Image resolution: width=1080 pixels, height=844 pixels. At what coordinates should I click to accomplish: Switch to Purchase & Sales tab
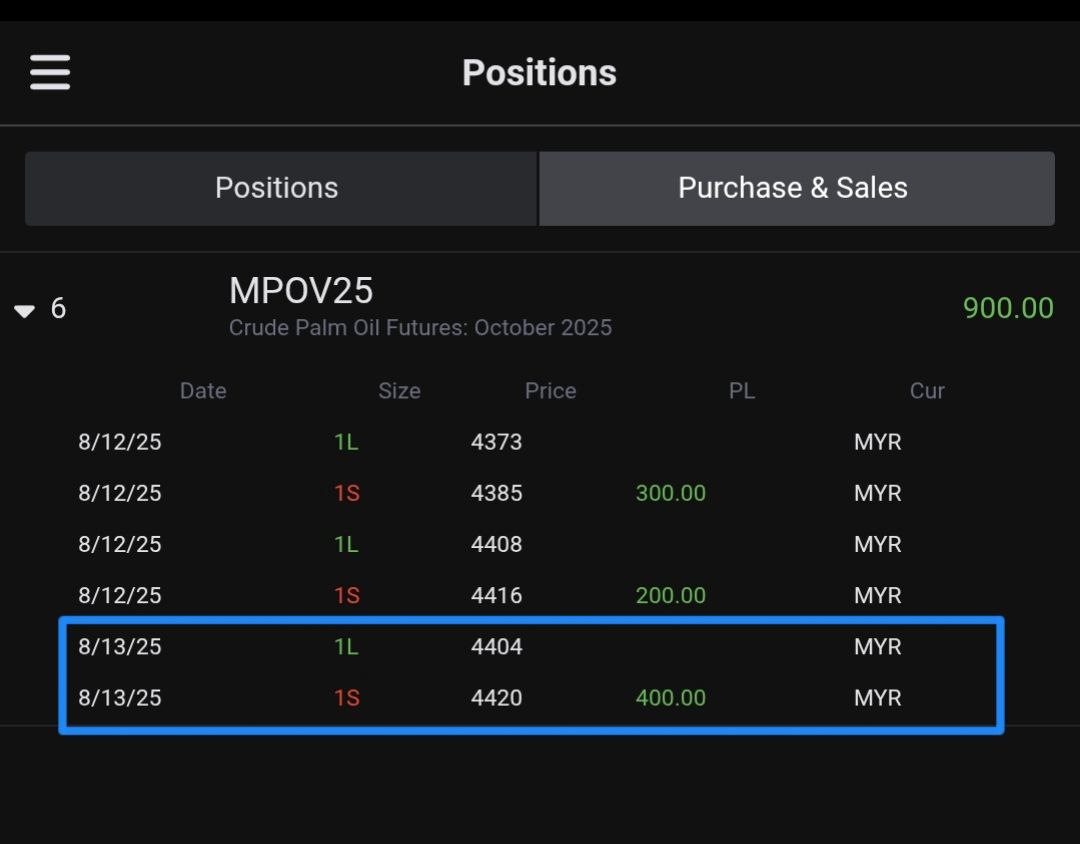795,188
